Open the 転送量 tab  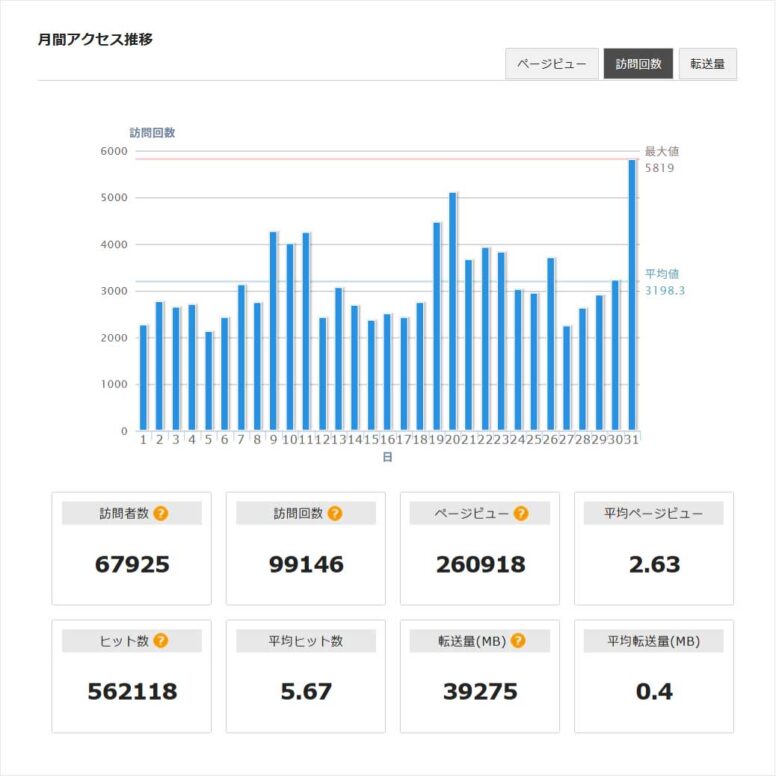[708, 64]
